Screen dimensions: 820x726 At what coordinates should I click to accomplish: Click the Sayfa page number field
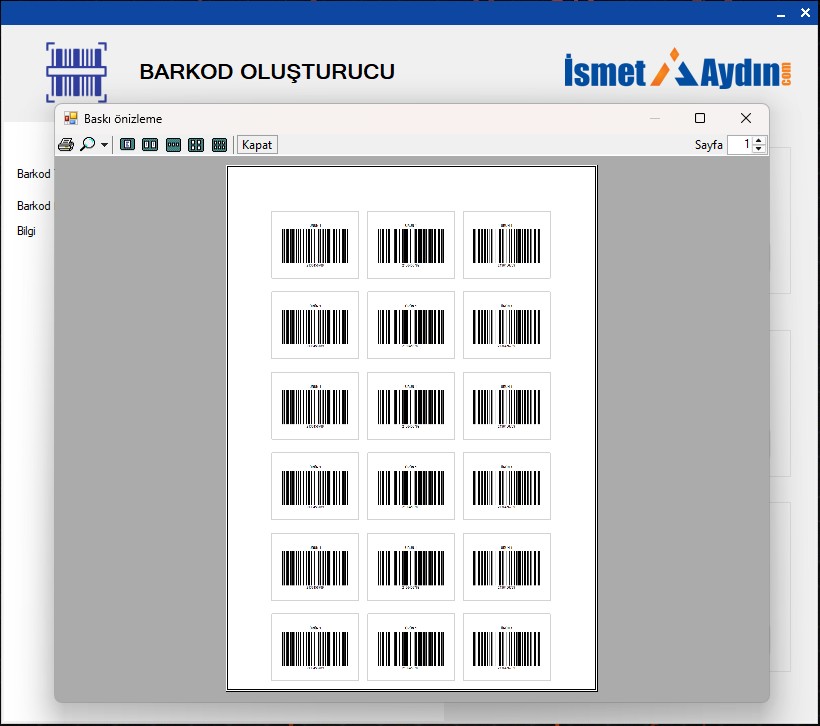click(739, 145)
